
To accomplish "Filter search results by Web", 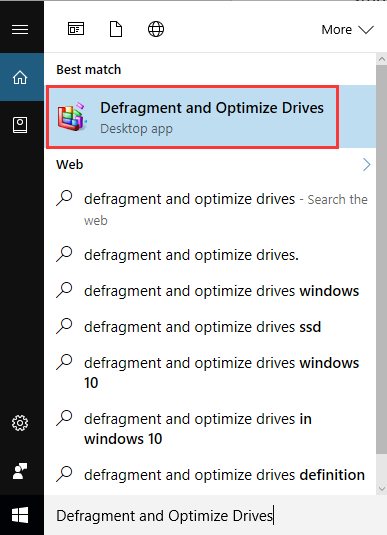I will (x=156, y=29).
